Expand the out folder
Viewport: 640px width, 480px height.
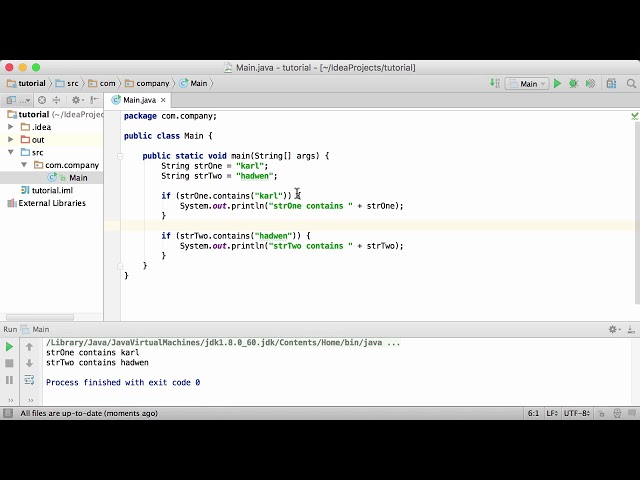11,140
